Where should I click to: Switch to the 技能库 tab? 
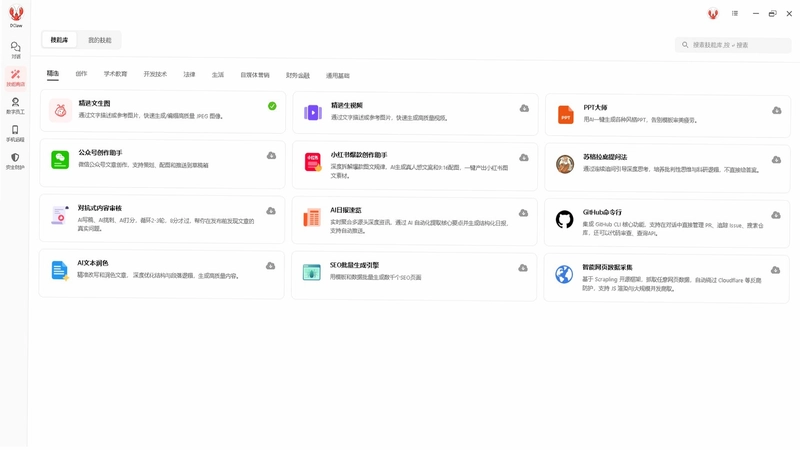click(x=59, y=40)
